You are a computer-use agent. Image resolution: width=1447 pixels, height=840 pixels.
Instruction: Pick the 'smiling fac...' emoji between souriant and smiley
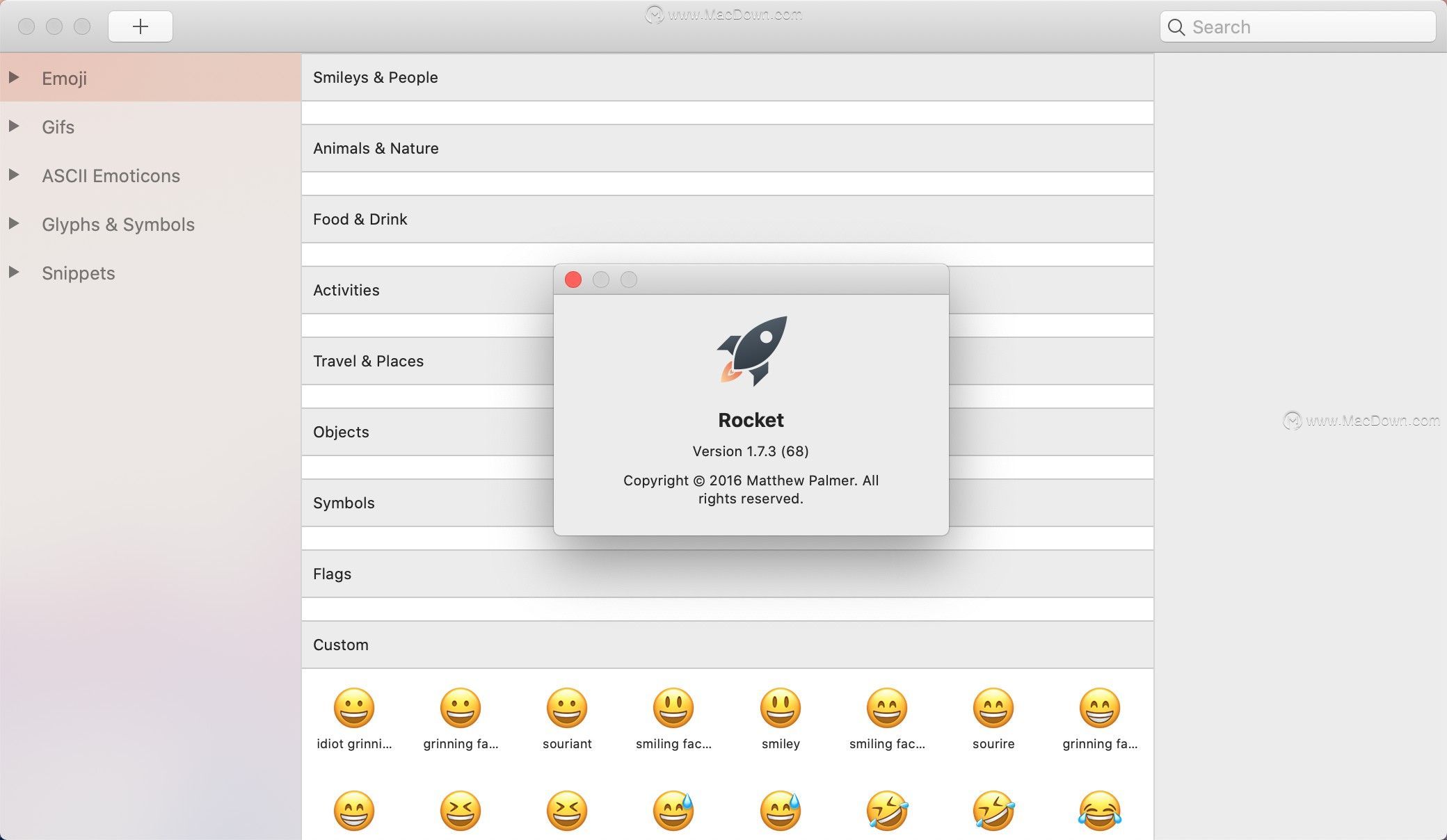pyautogui.click(x=673, y=709)
